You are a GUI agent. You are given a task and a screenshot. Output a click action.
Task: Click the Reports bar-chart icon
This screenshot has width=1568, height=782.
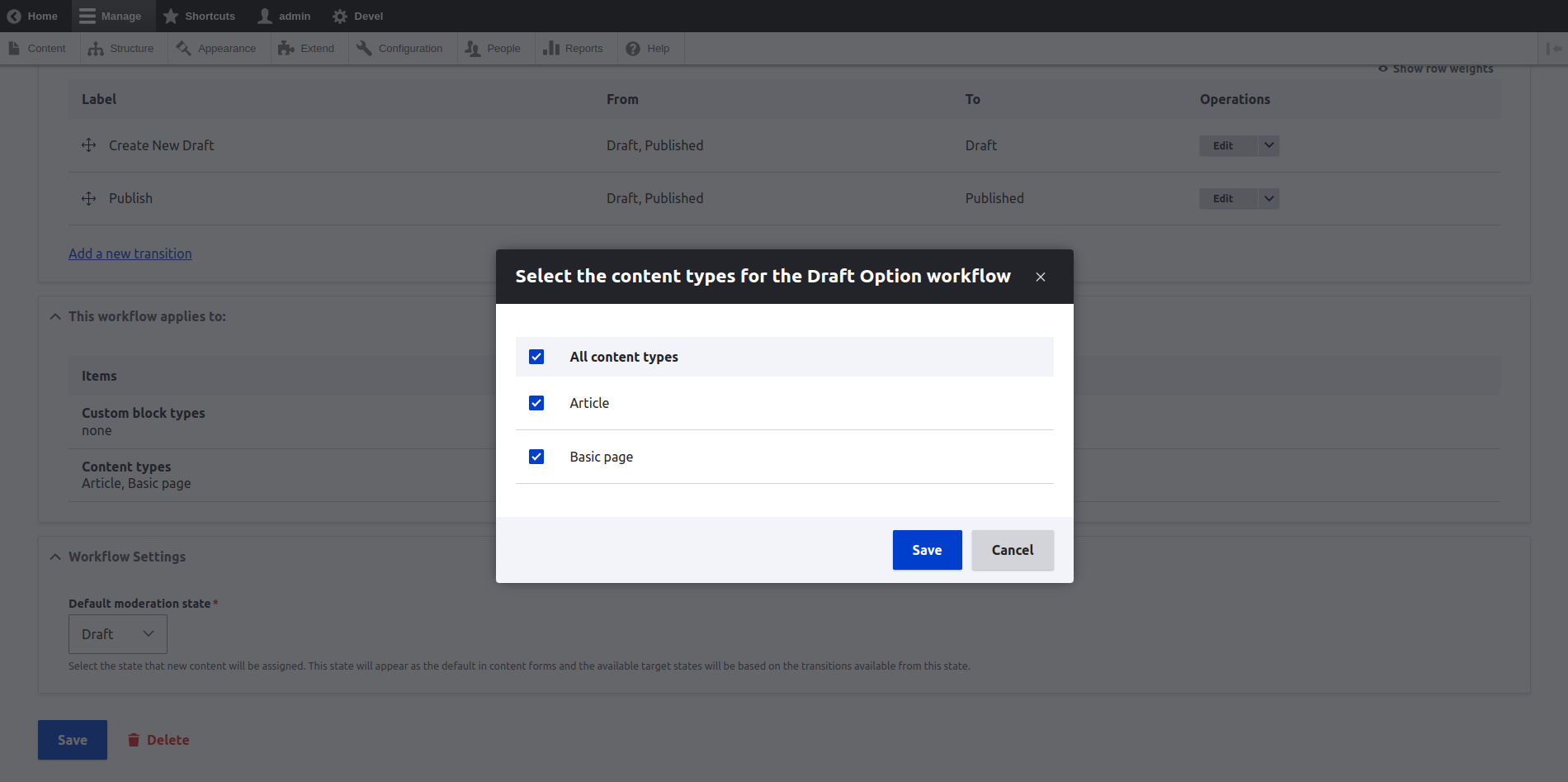(x=550, y=48)
